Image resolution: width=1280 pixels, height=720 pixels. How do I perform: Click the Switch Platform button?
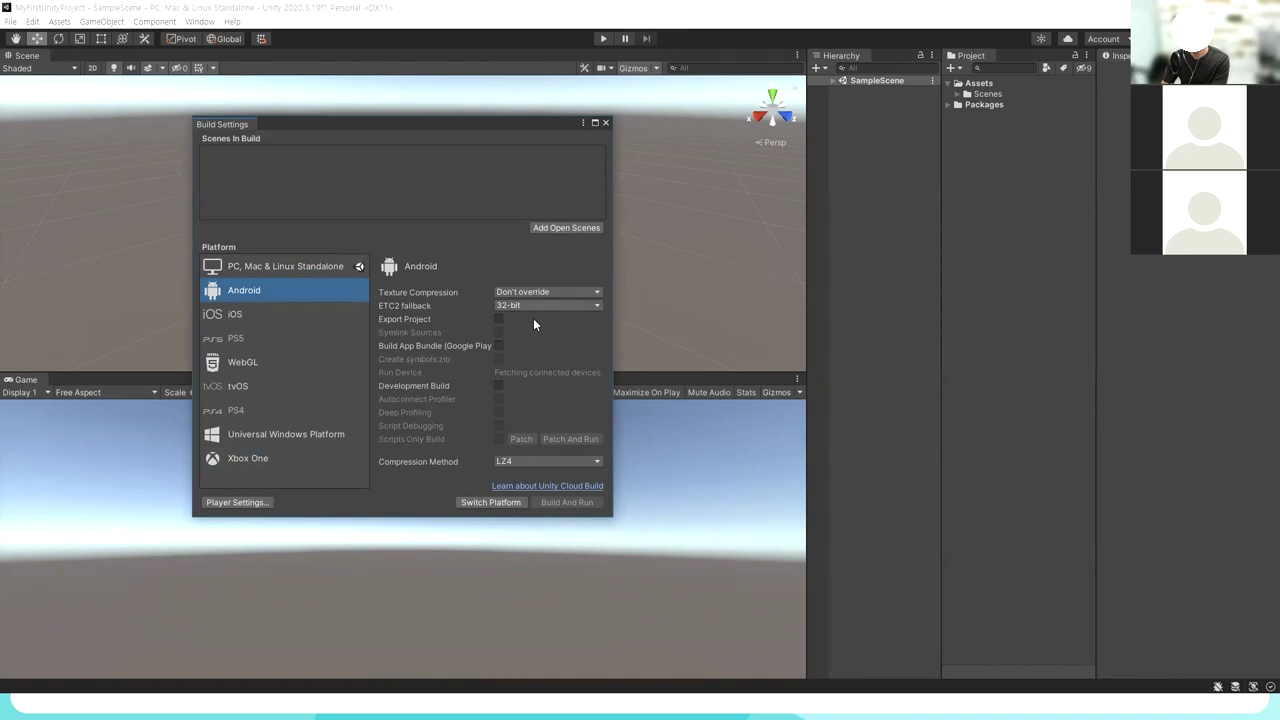(x=491, y=503)
